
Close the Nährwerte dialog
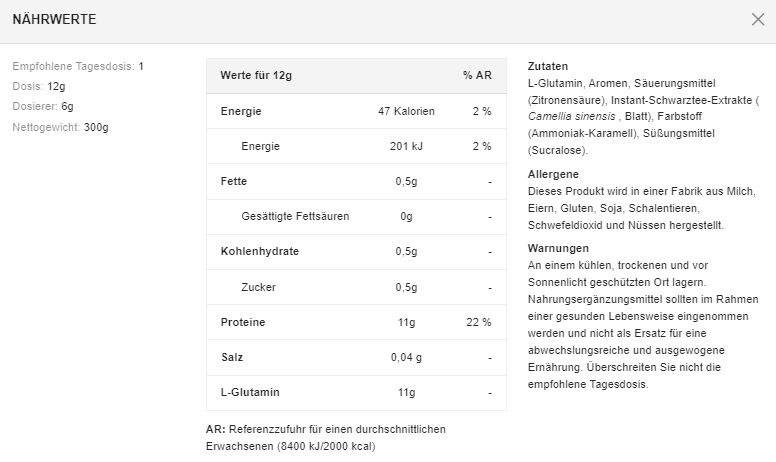click(757, 20)
